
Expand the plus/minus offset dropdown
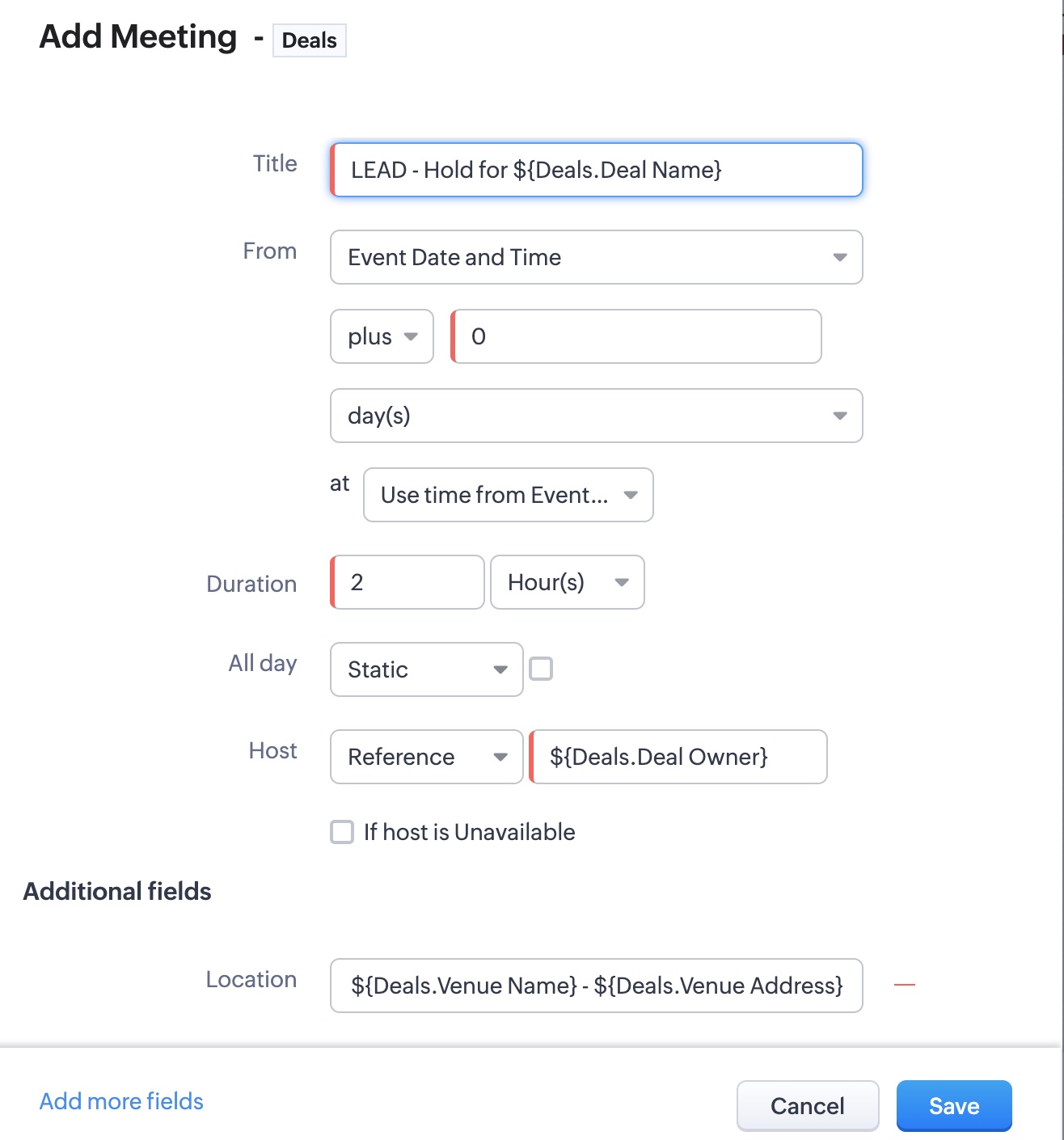tap(382, 336)
